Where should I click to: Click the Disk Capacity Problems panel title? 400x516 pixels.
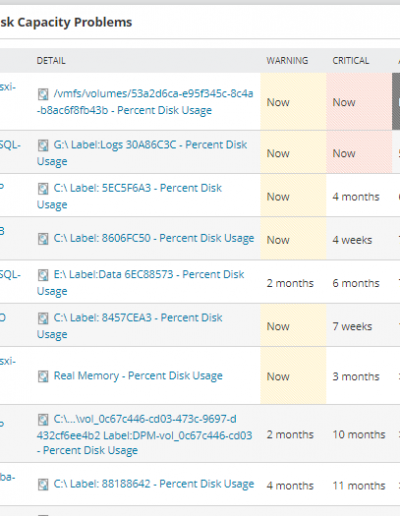coord(66,22)
